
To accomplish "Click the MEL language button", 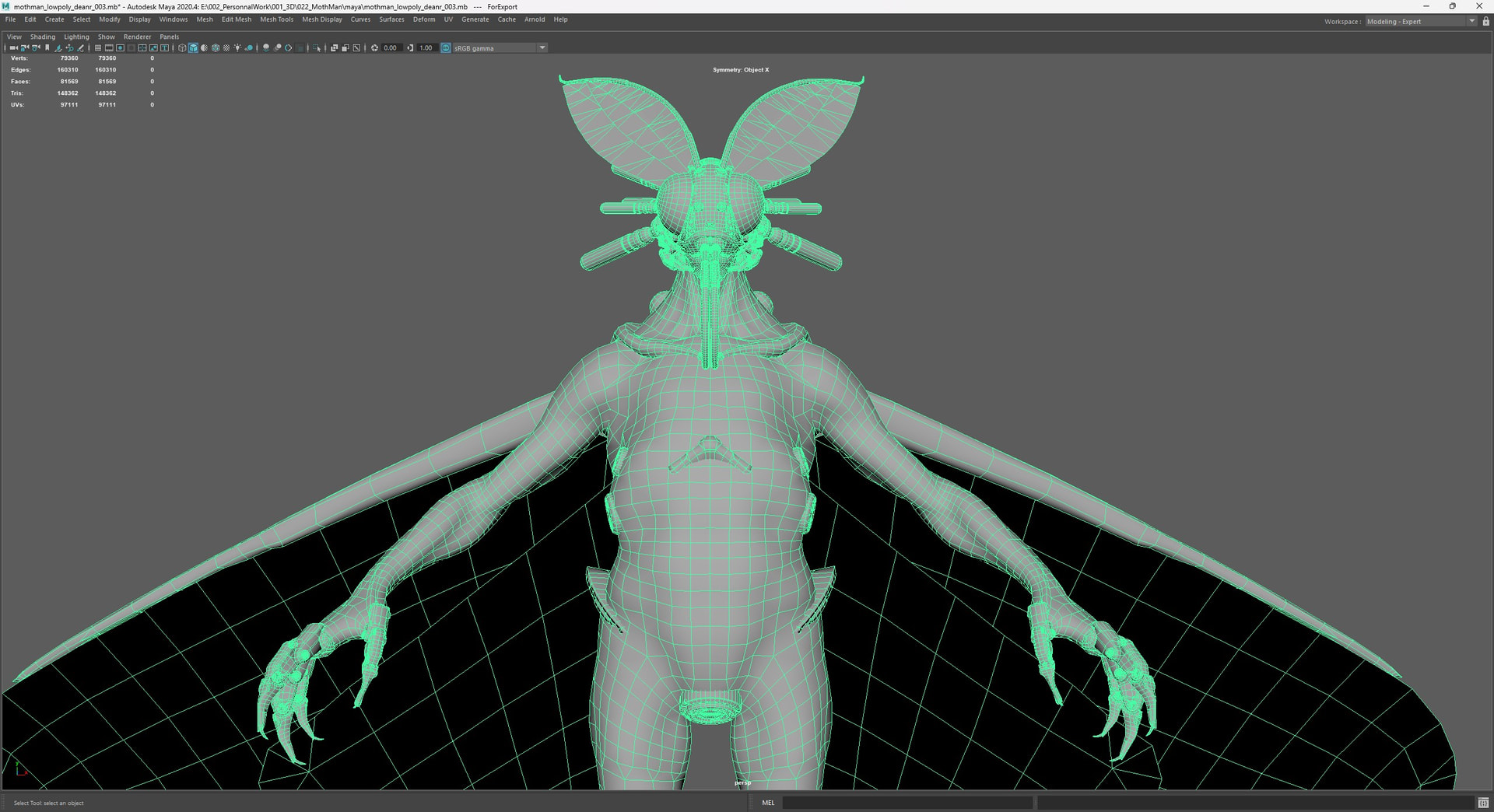I will (768, 803).
